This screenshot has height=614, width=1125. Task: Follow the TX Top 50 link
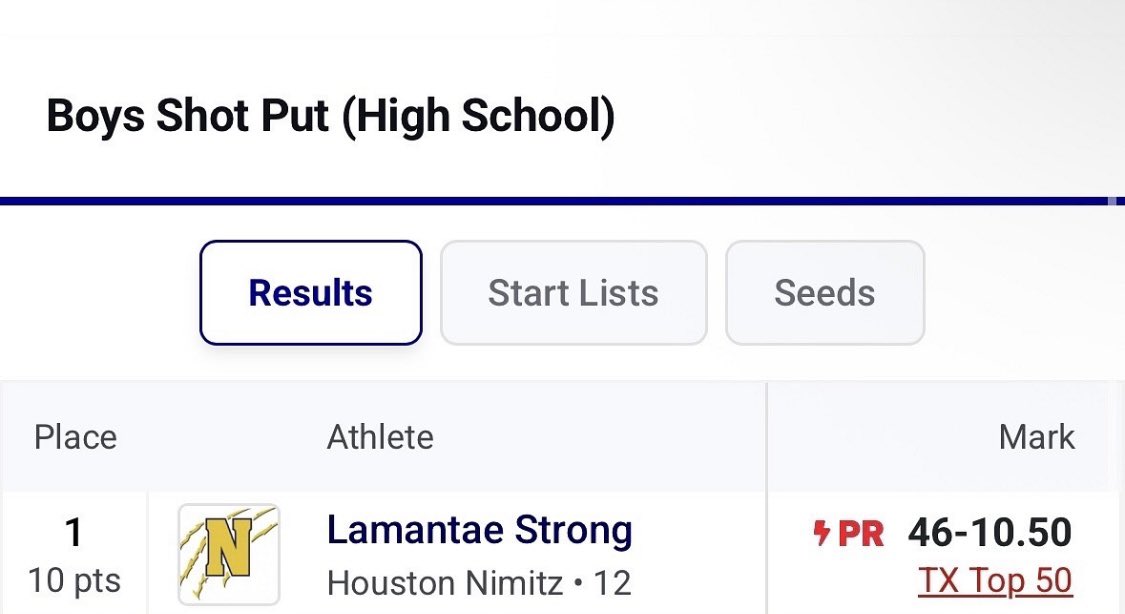[994, 581]
